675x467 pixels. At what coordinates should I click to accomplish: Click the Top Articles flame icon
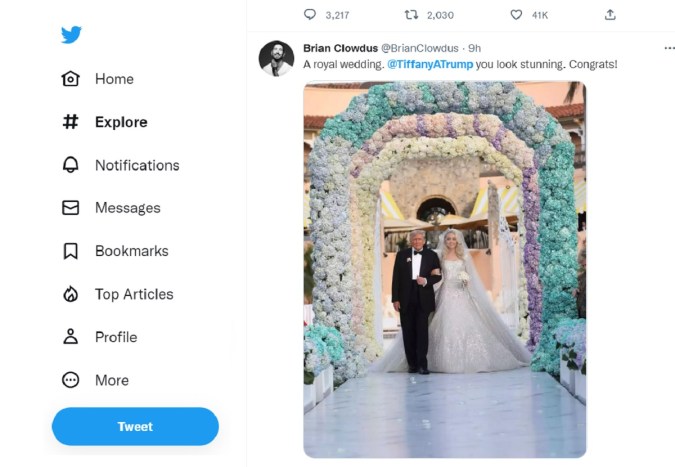point(70,294)
